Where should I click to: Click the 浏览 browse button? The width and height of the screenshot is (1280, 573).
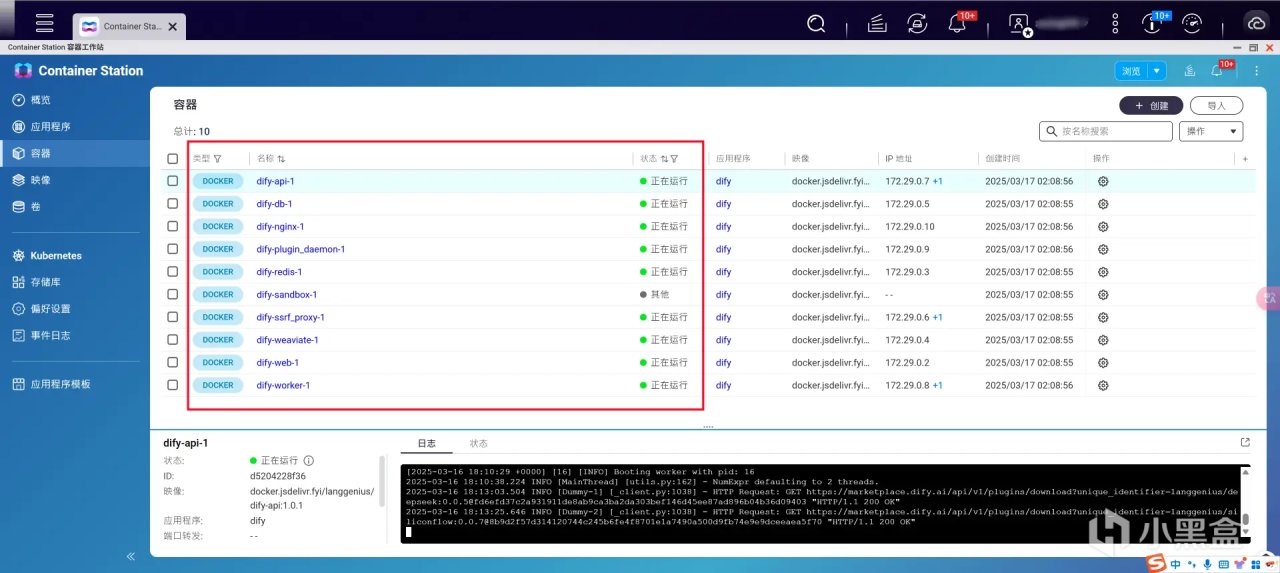(x=1131, y=71)
